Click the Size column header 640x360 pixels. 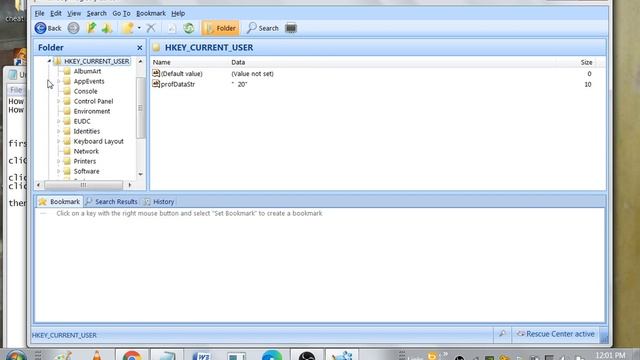point(587,62)
